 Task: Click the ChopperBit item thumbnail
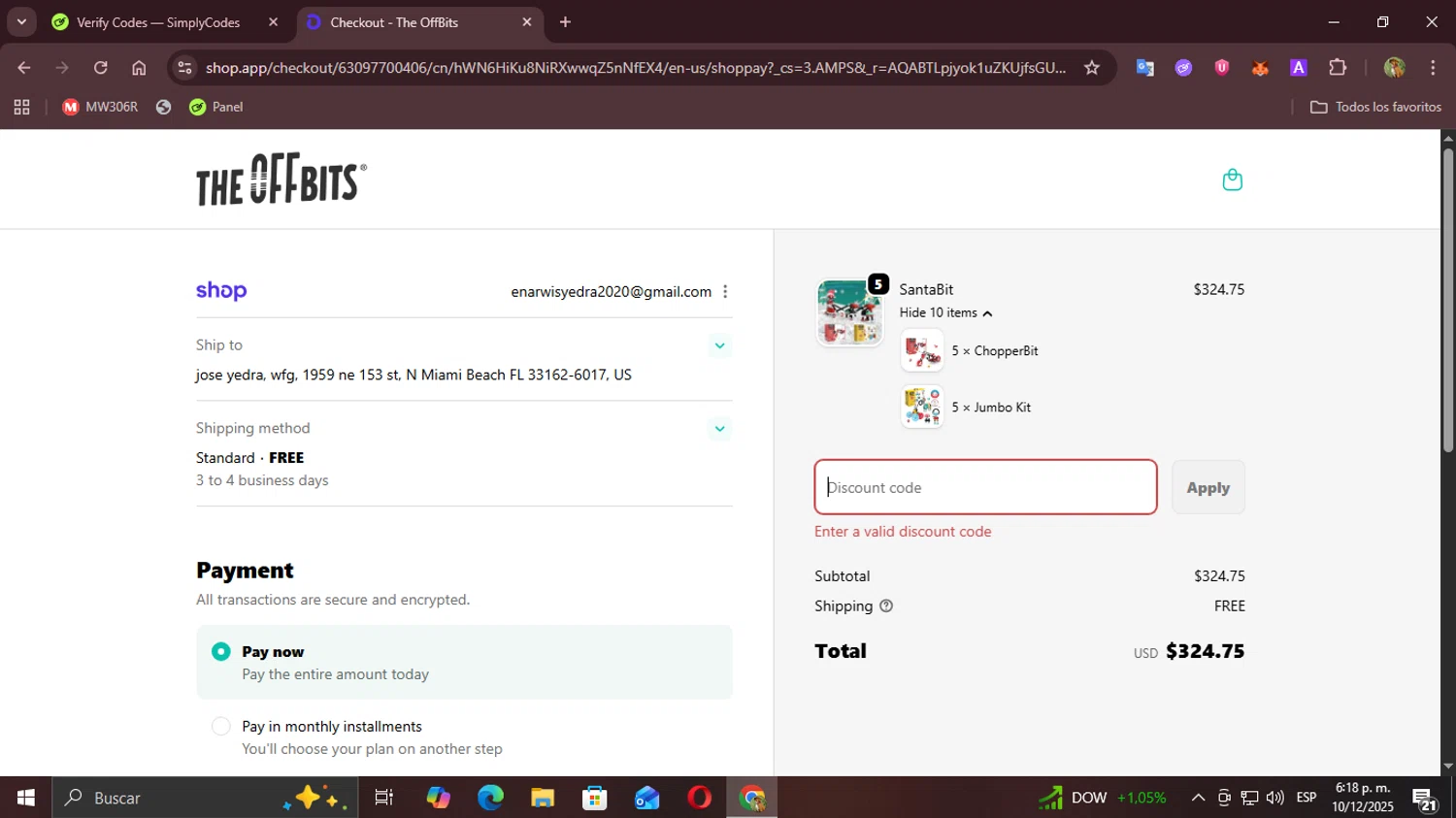921,350
